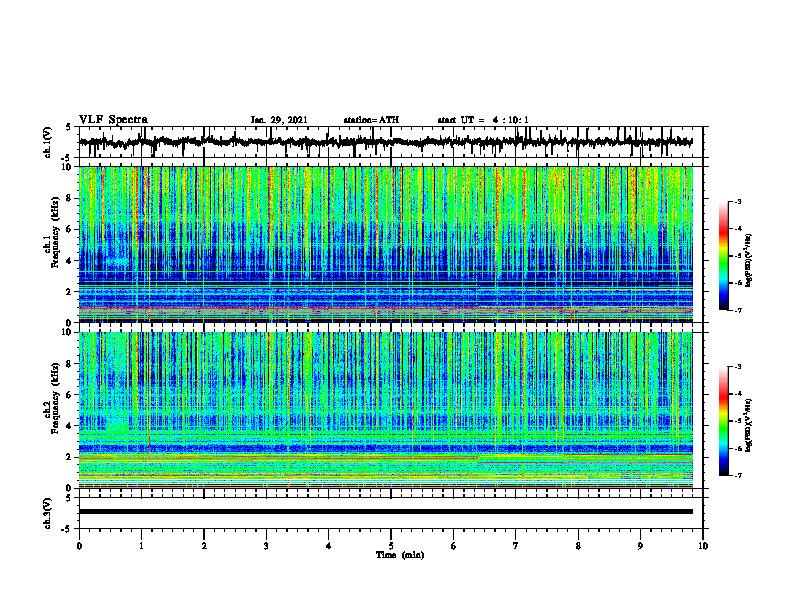
Task: Click the time axis tick label "0"
Action: pos(79,546)
